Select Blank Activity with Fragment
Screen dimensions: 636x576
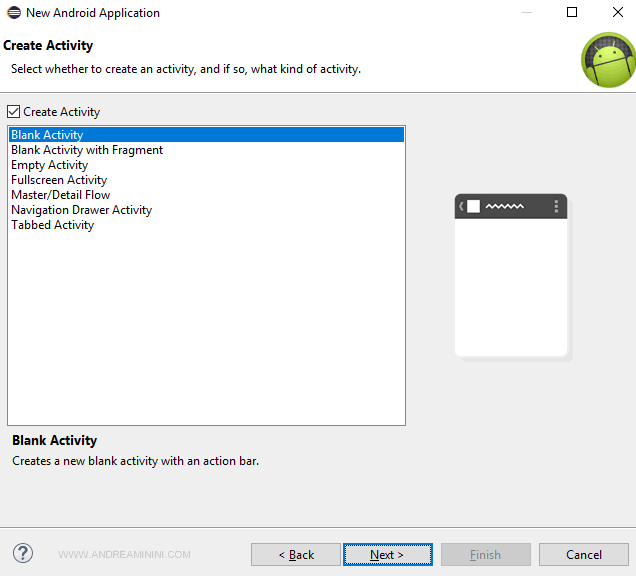87,150
